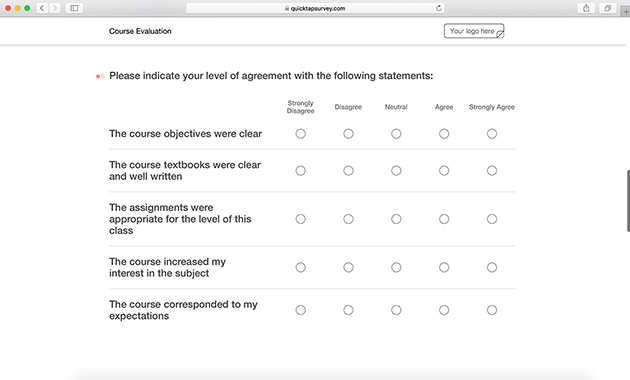Reload the page using refresh icon
This screenshot has height=380, width=630.
coord(439,8)
